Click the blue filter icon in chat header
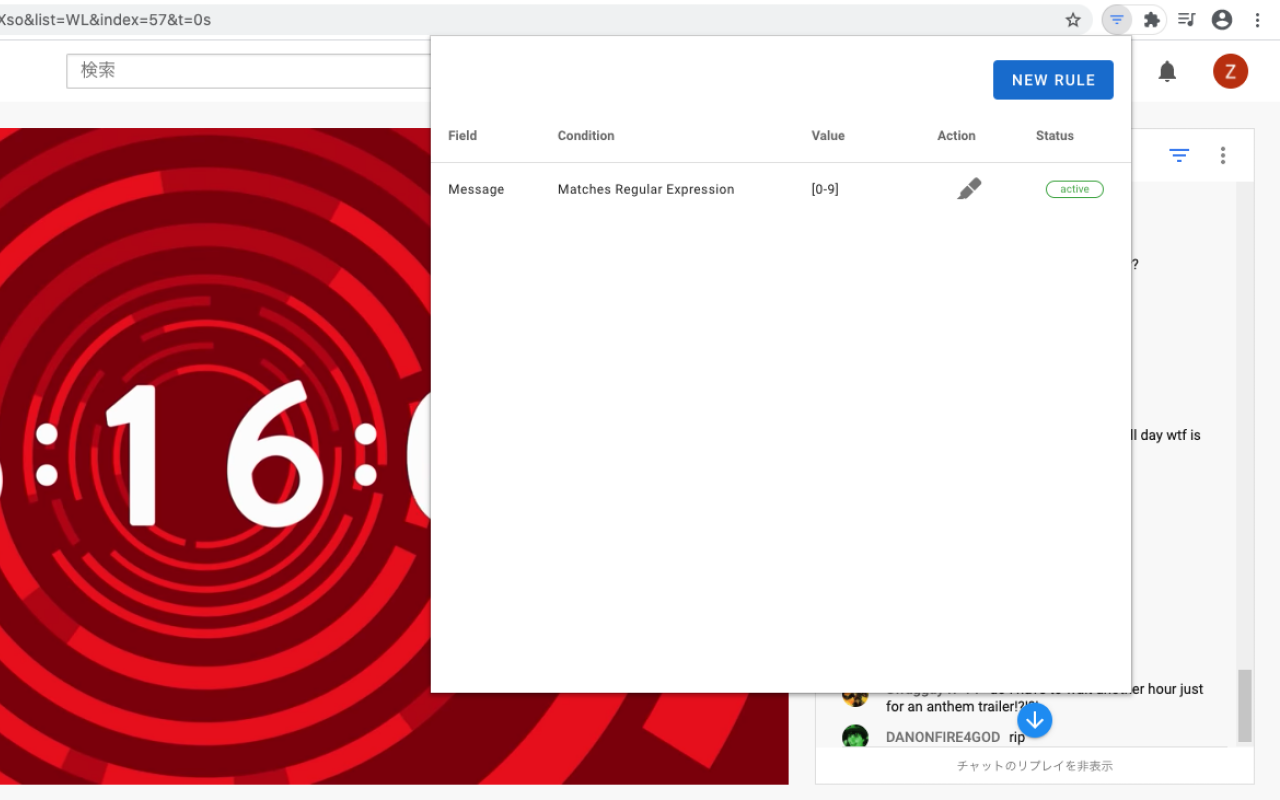1280x800 pixels. (1179, 155)
